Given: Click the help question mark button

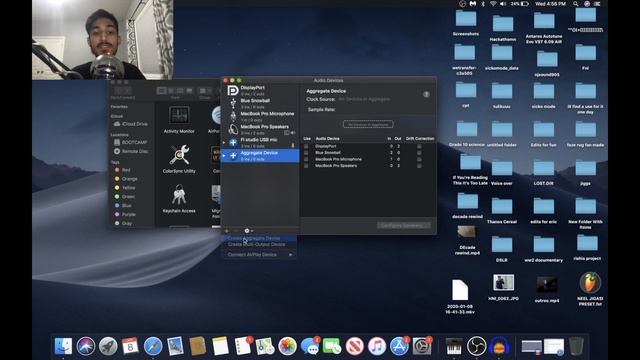Looking at the screenshot, I should coord(426,94).
